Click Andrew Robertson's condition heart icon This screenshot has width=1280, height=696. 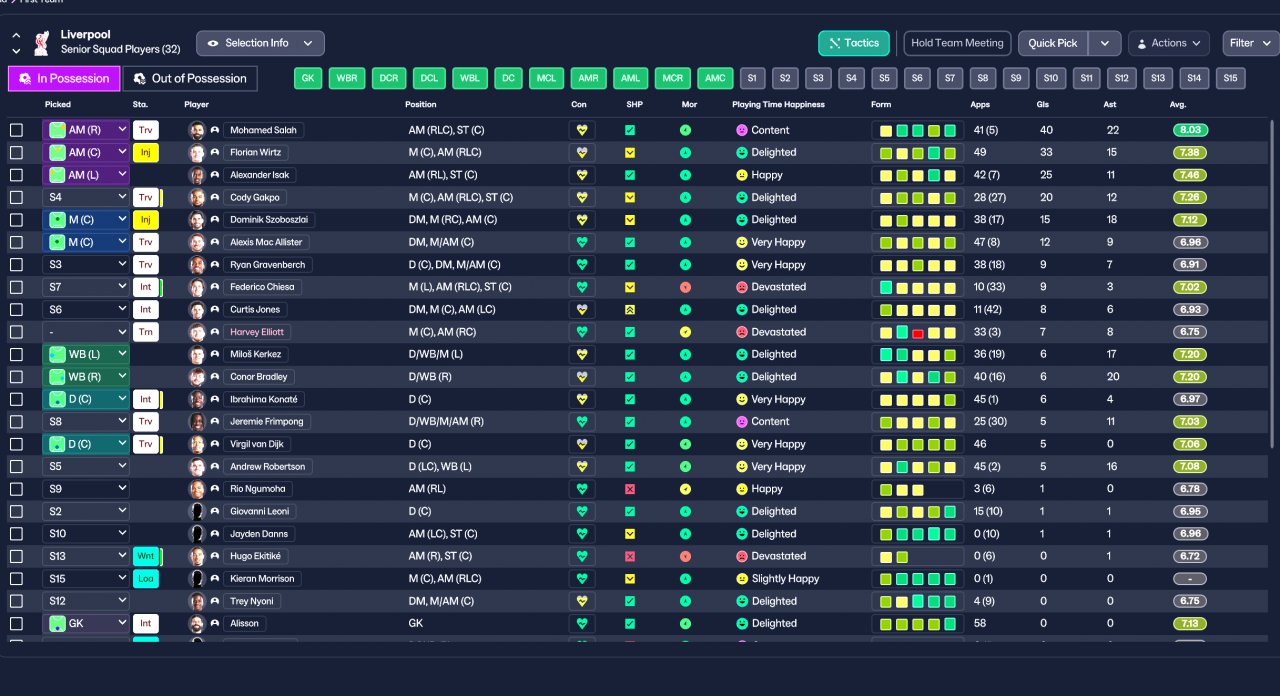tap(580, 466)
